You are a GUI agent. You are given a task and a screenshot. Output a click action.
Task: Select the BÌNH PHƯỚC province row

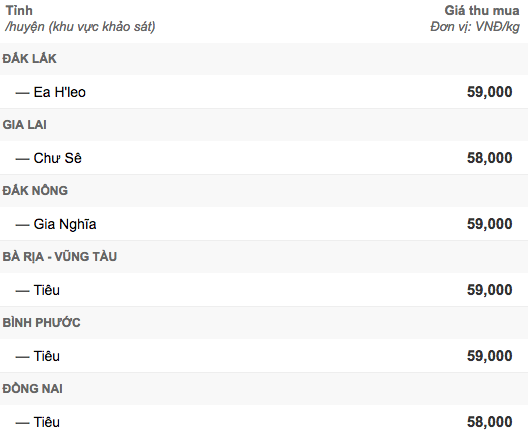(264, 323)
